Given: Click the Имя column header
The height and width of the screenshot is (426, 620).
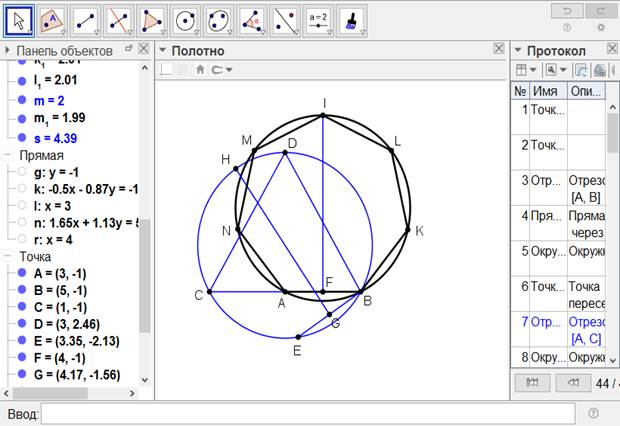Looking at the screenshot, I should 548,91.
